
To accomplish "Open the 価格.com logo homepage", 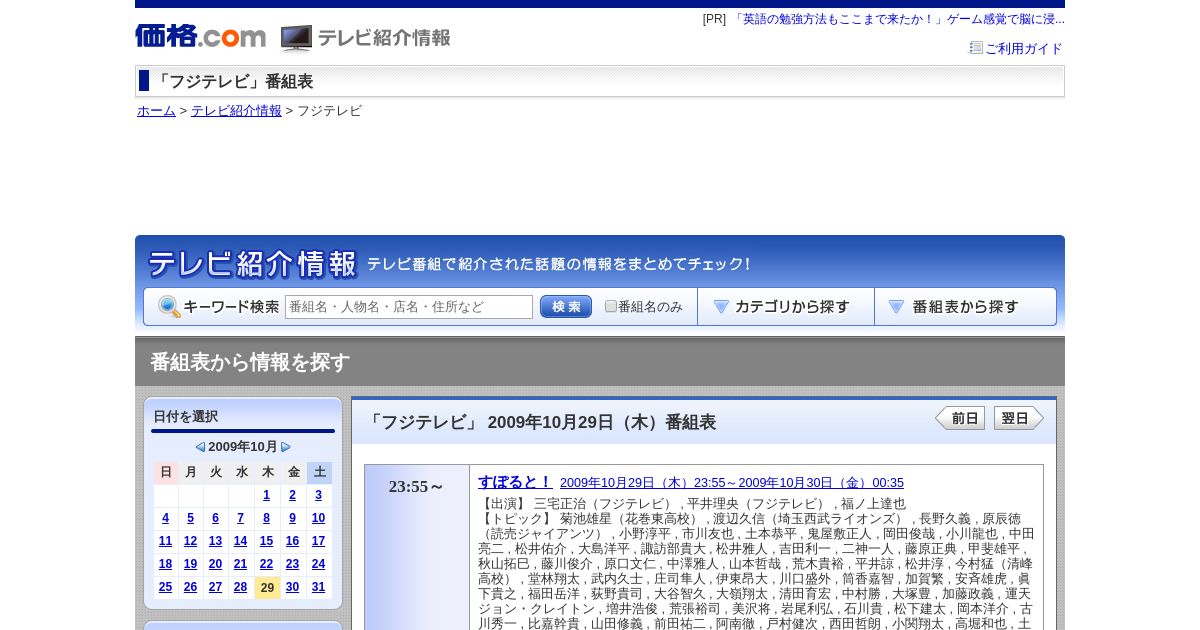I will tap(200, 36).
